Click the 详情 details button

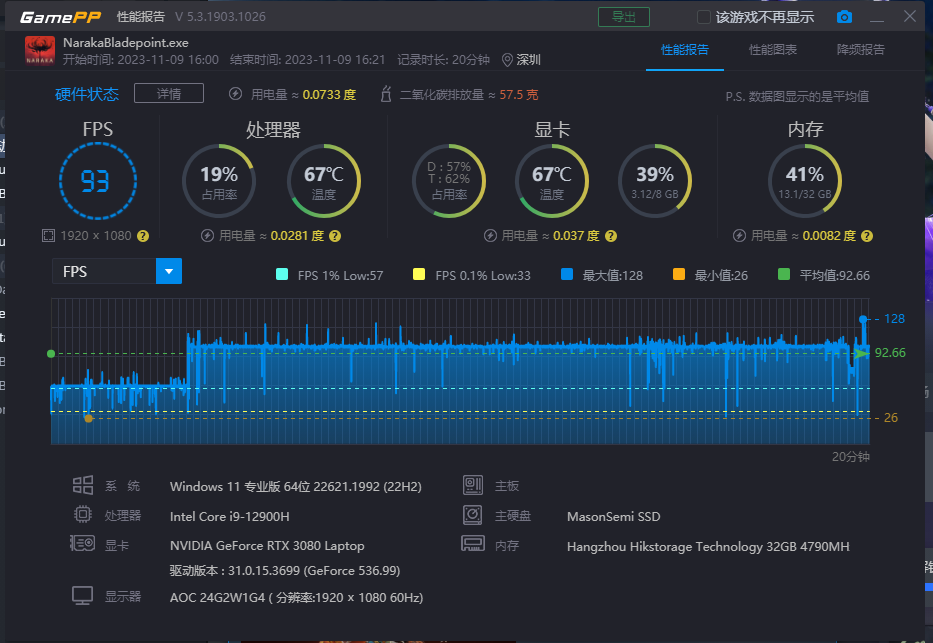point(169,93)
